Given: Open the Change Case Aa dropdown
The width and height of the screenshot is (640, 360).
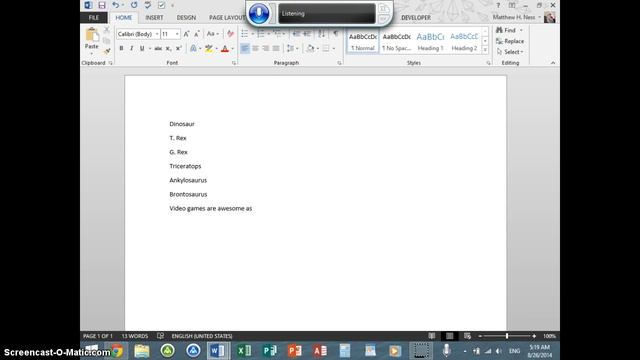Looking at the screenshot, I should (213, 34).
